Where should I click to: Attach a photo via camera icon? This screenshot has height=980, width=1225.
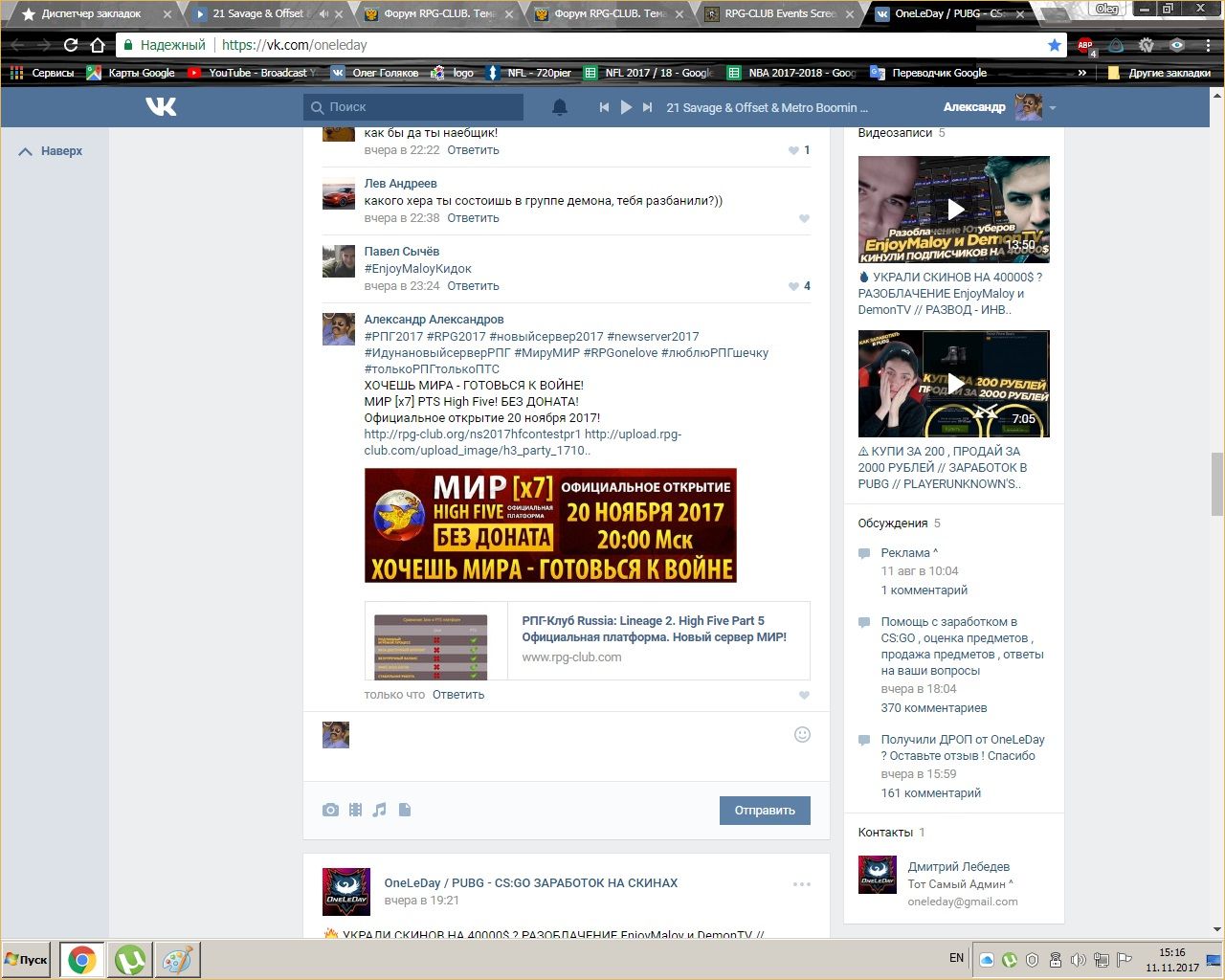330,810
